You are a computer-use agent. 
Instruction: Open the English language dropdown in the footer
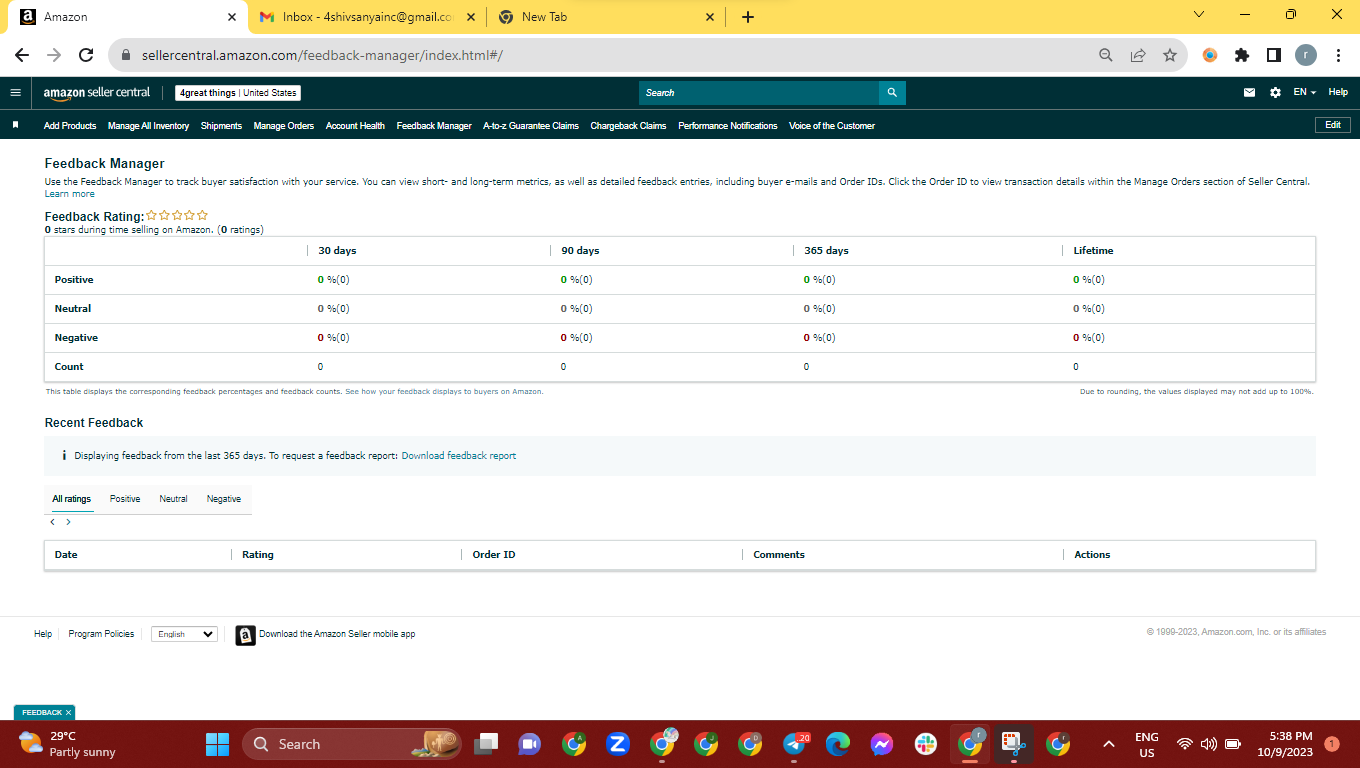click(x=184, y=634)
